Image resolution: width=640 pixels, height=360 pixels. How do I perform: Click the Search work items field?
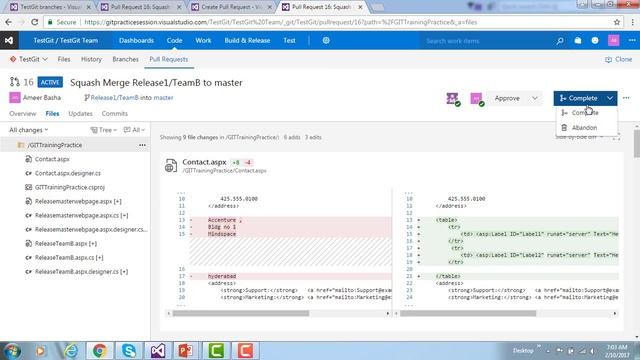click(488, 41)
